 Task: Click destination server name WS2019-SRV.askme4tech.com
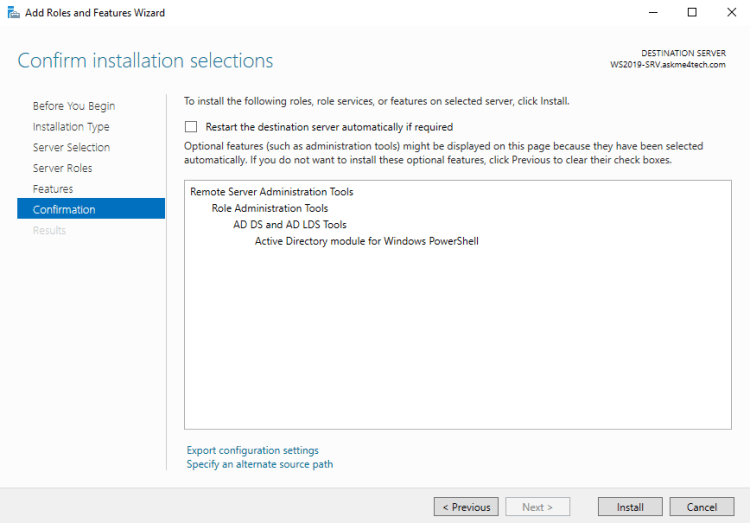coord(668,65)
